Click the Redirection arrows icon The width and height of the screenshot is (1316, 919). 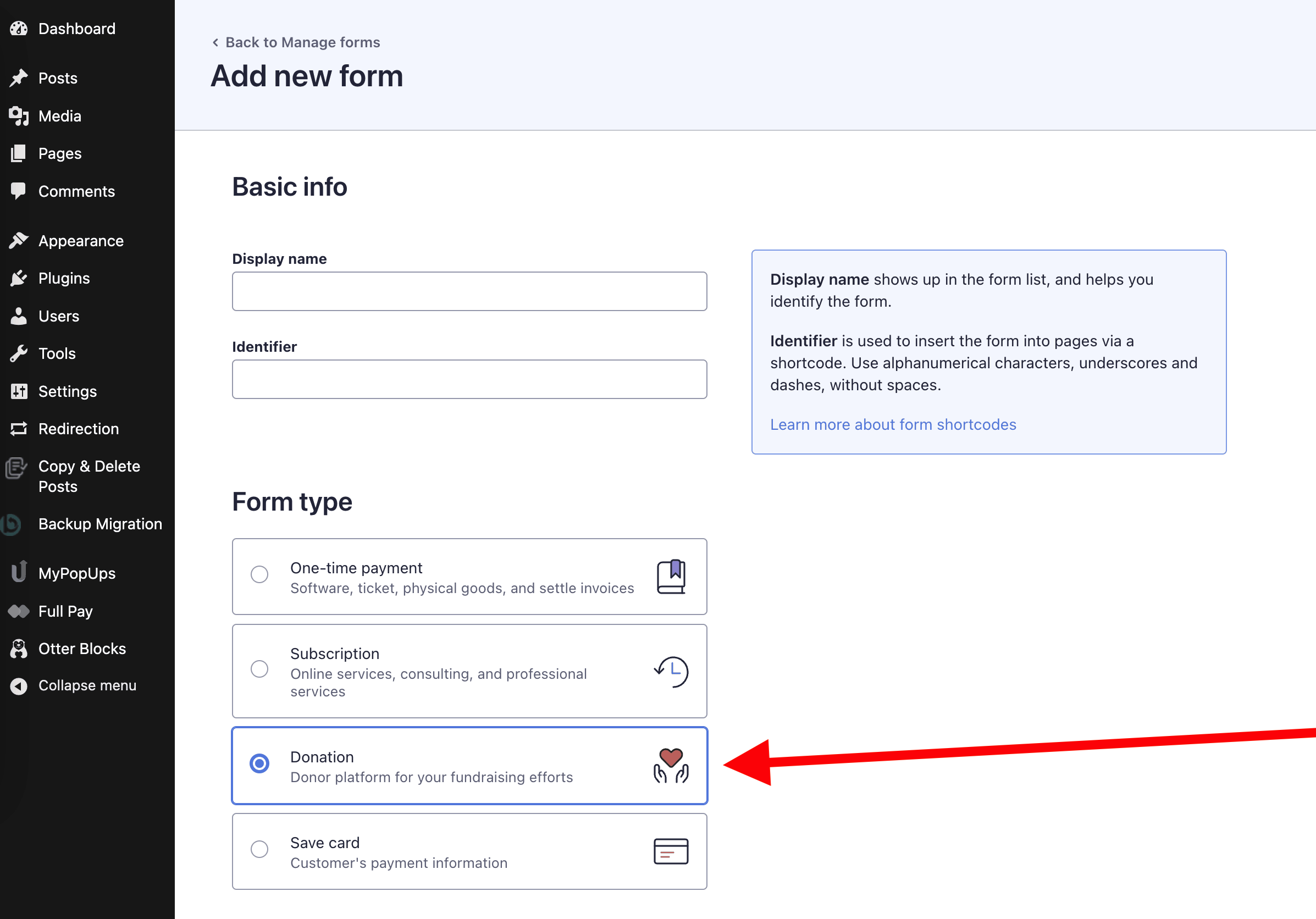click(19, 429)
